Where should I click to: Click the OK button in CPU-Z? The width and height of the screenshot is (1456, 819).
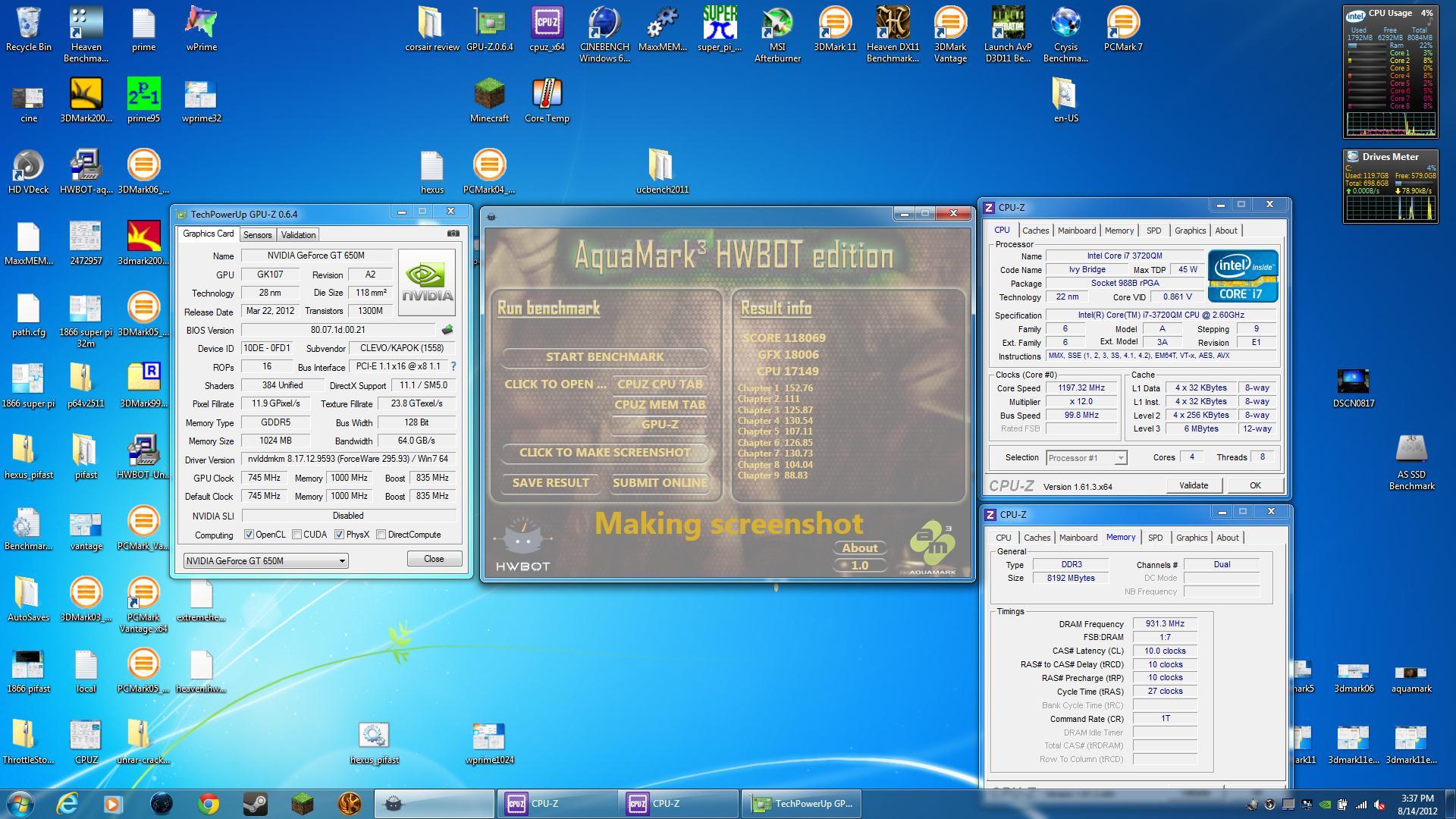(1255, 485)
